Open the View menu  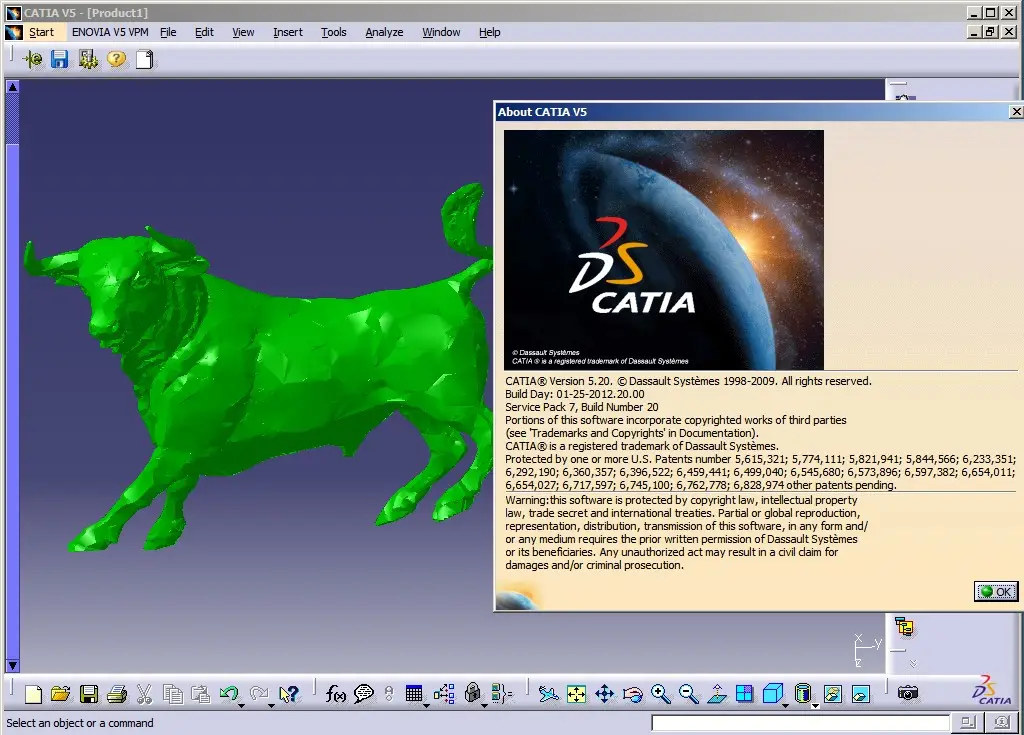click(x=243, y=32)
